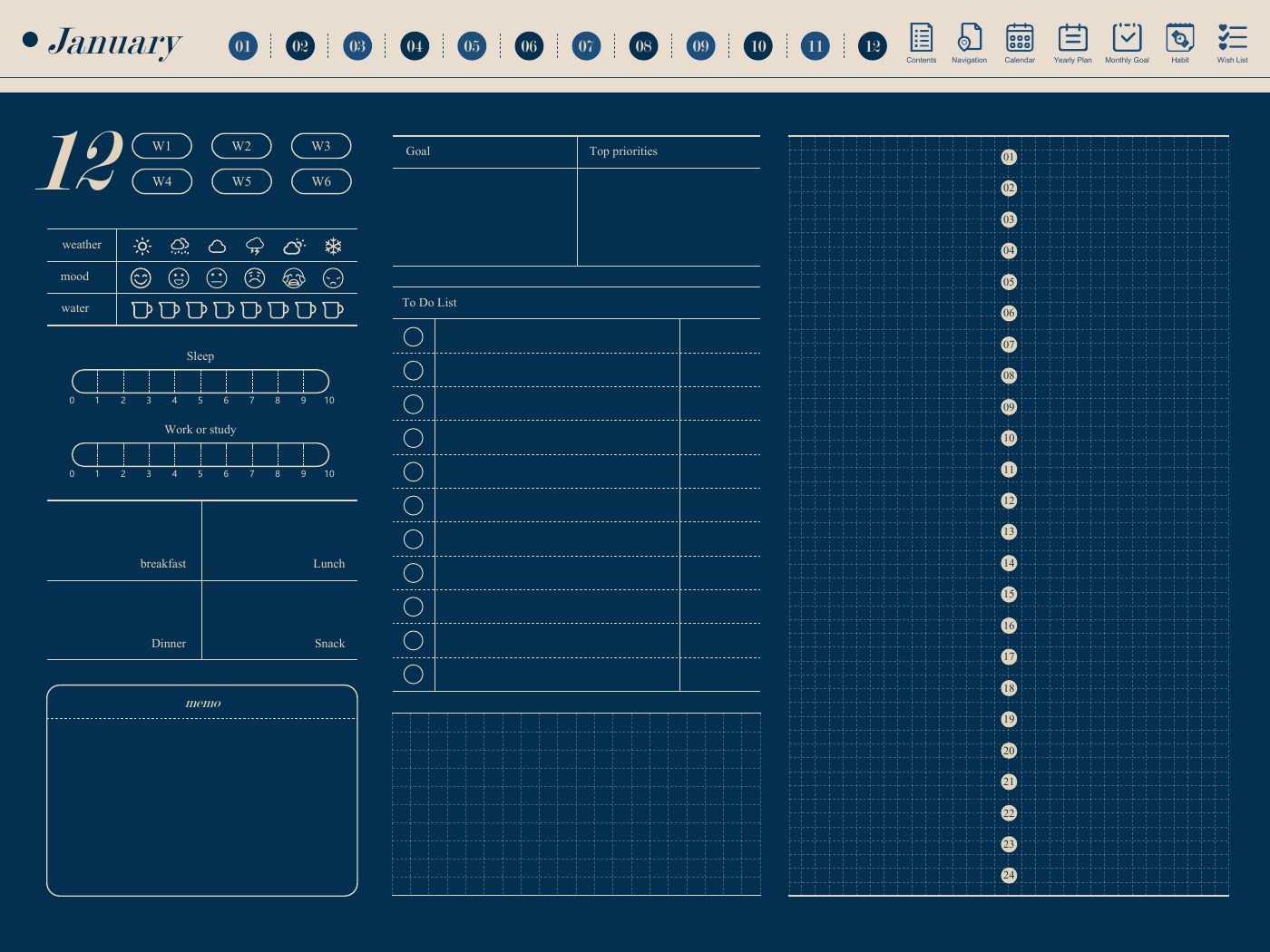
Task: Mark the last water cup
Action: point(333,309)
